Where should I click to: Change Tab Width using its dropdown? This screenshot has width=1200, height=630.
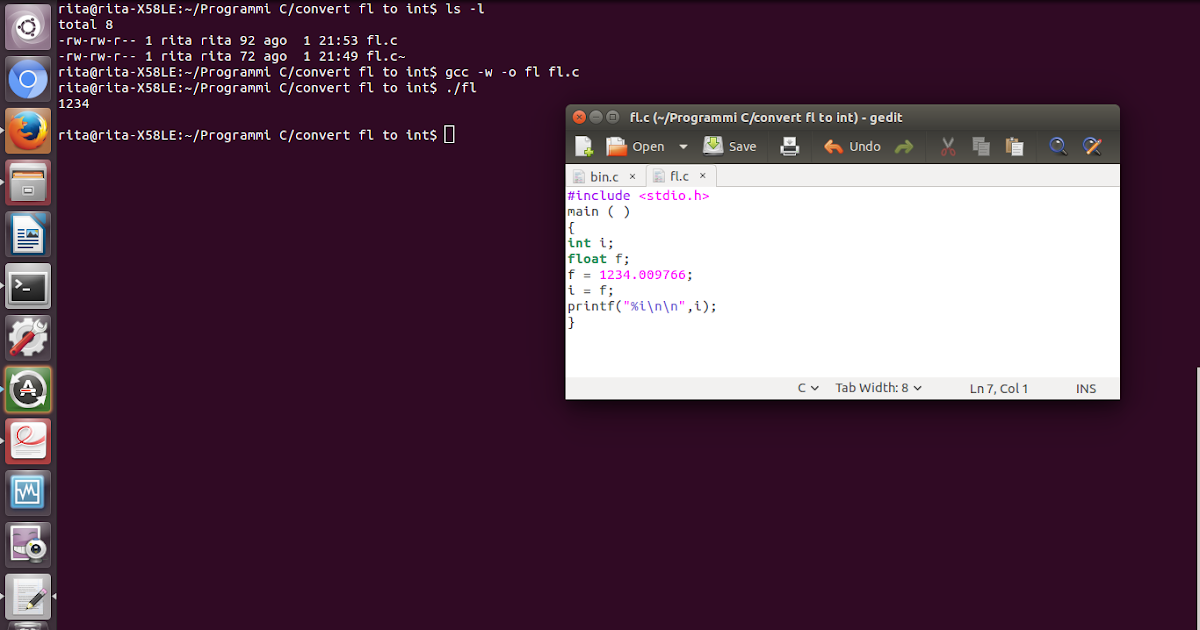pyautogui.click(x=878, y=388)
